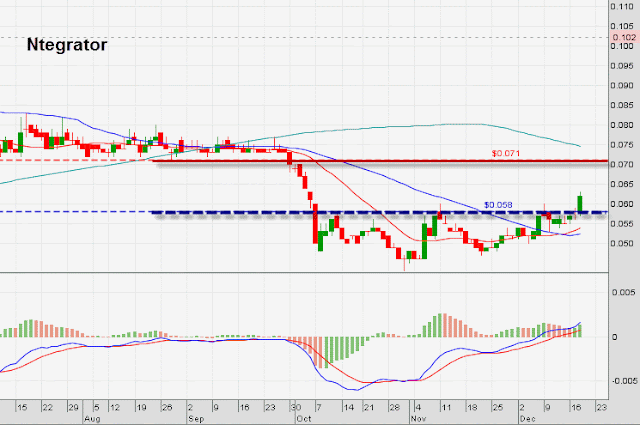
Task: Click the MACD 0.005 axis label
Action: point(623,292)
